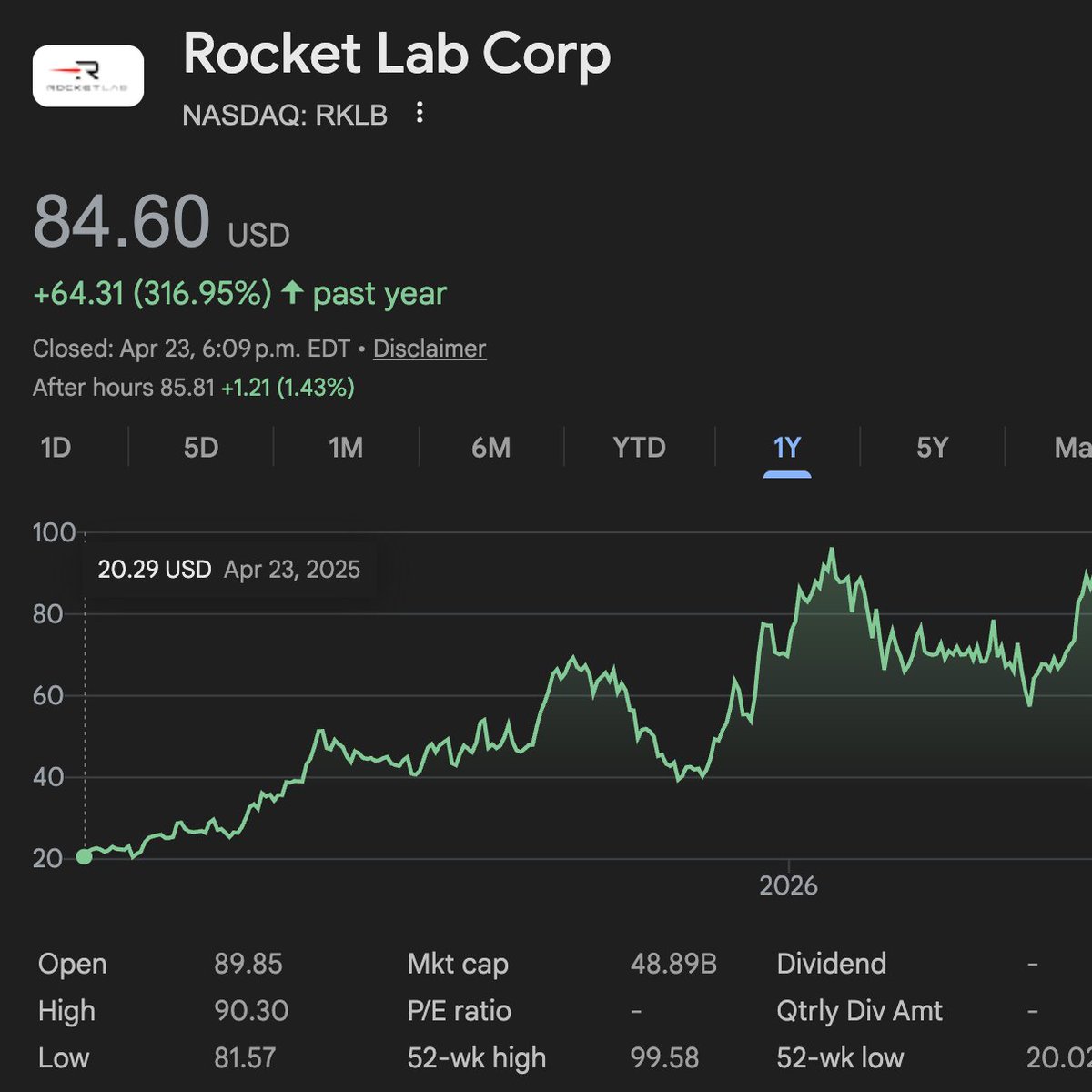
Task: Select the 1D time range tab
Action: click(56, 448)
